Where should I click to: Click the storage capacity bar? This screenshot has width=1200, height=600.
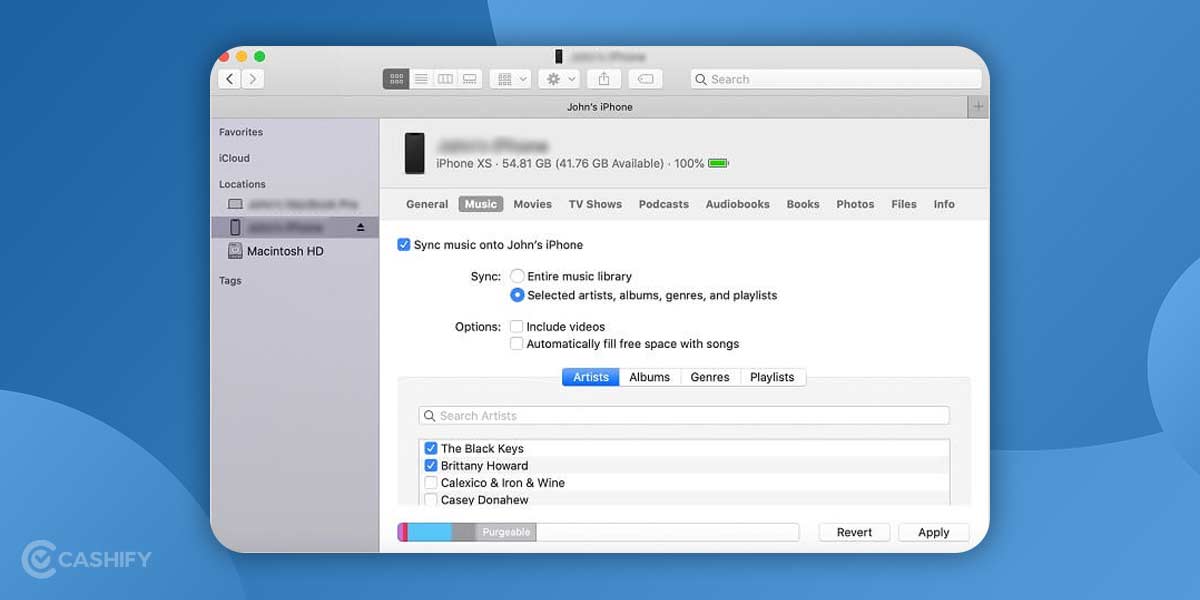pos(600,532)
